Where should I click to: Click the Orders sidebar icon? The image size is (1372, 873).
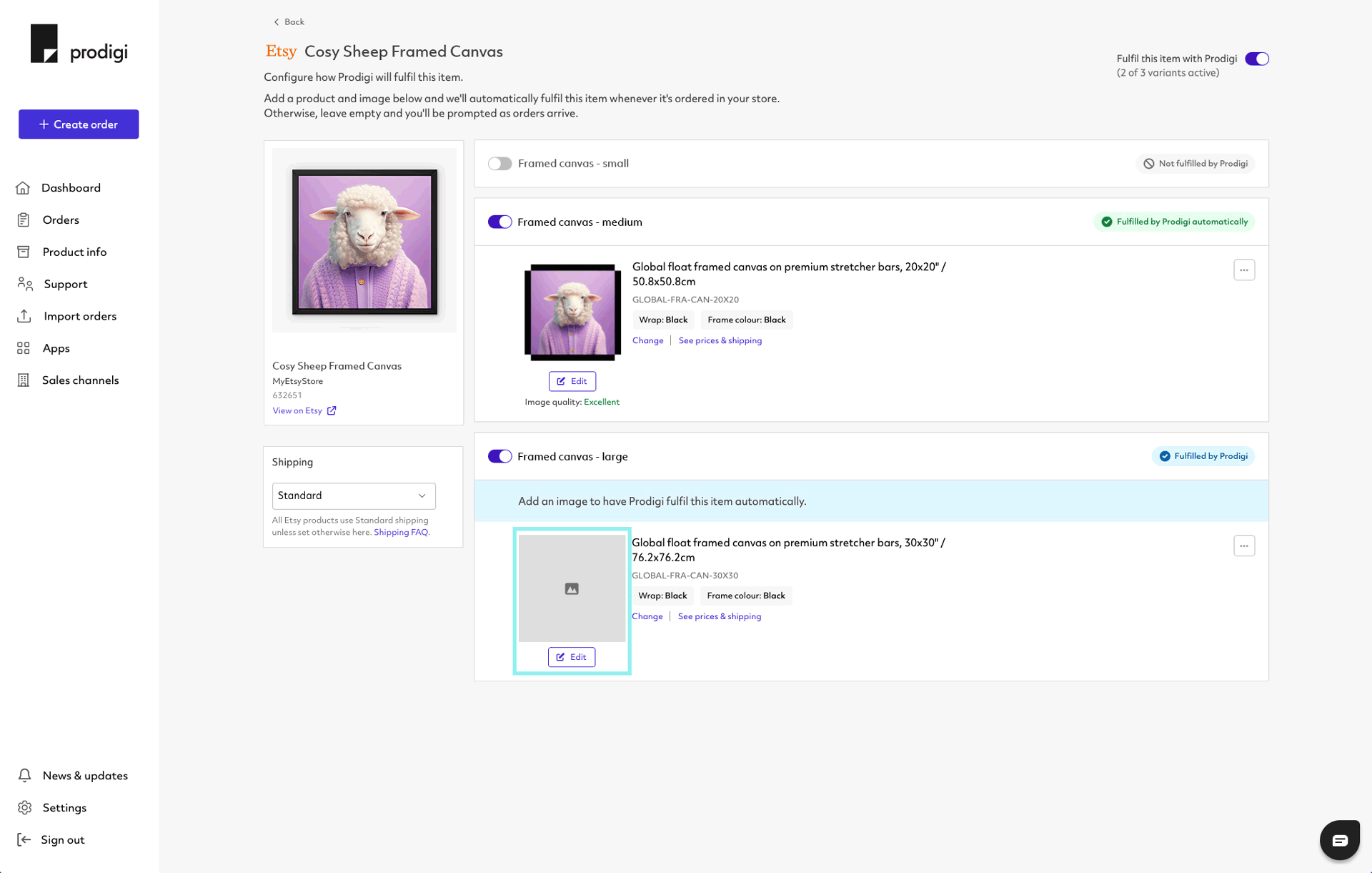click(23, 219)
